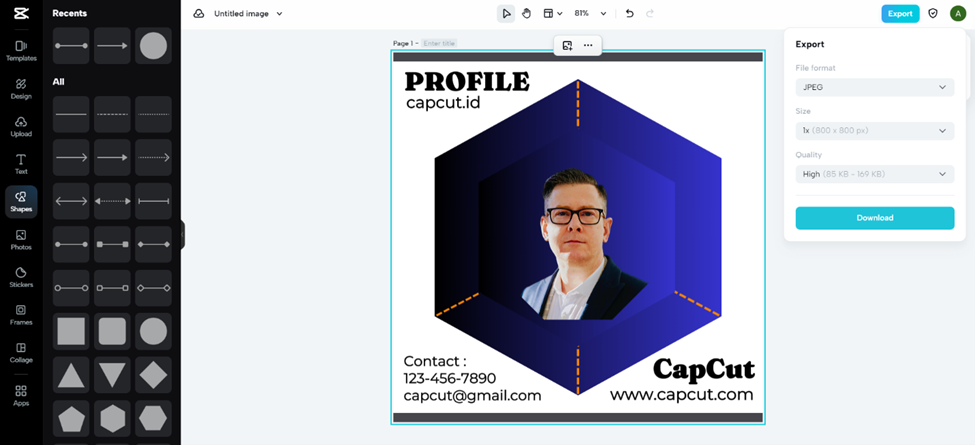Select the CapCut brand text on canvas

tap(704, 369)
